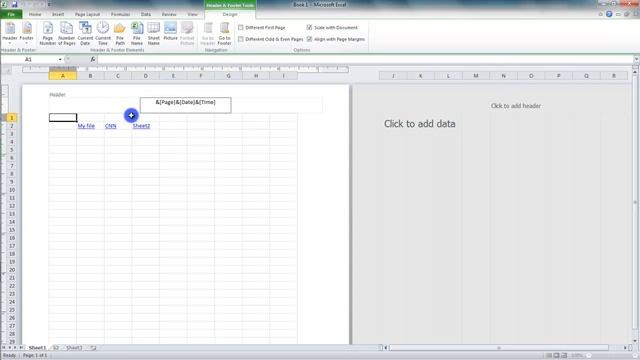The height and width of the screenshot is (360, 640).
Task: Save the workbook from Quick Access Toolbar
Action: (x=14, y=4)
